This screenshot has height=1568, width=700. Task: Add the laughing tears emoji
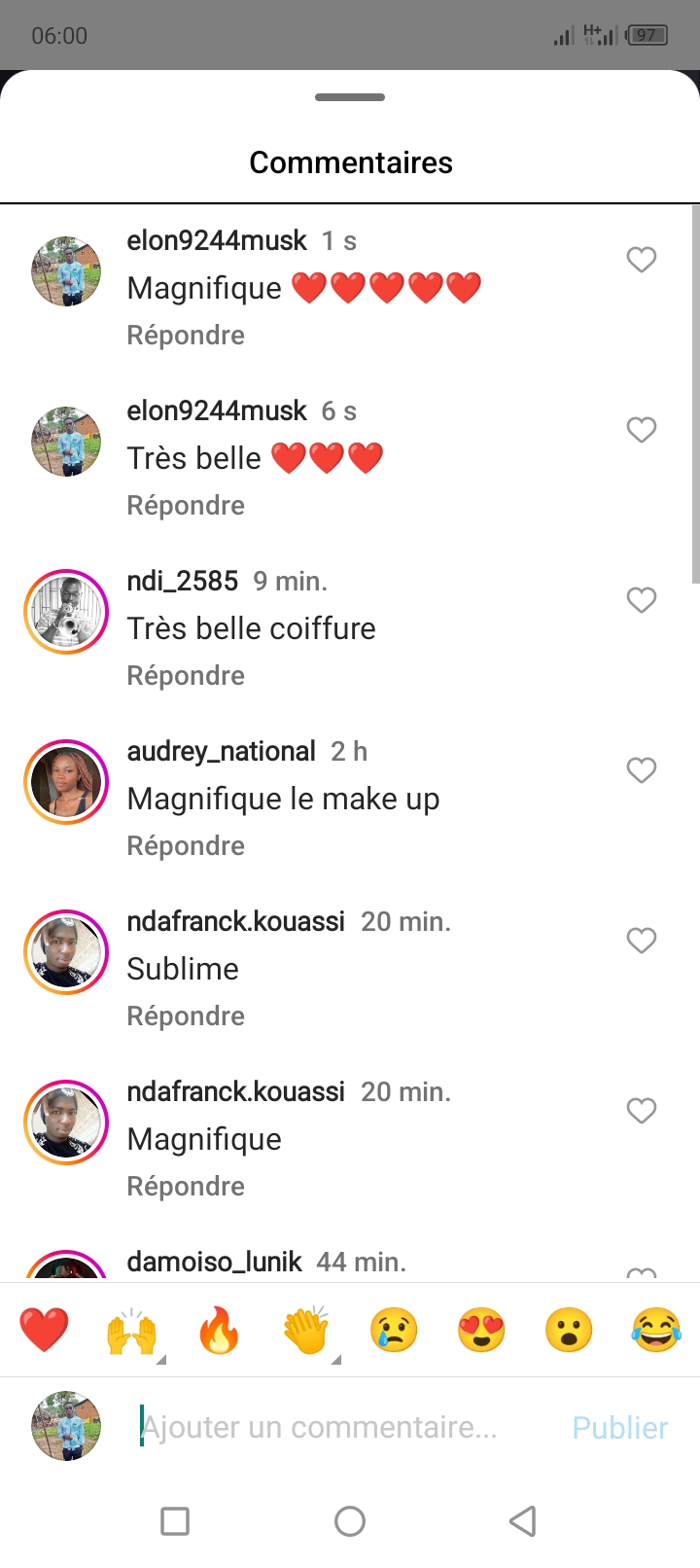pyautogui.click(x=656, y=1330)
